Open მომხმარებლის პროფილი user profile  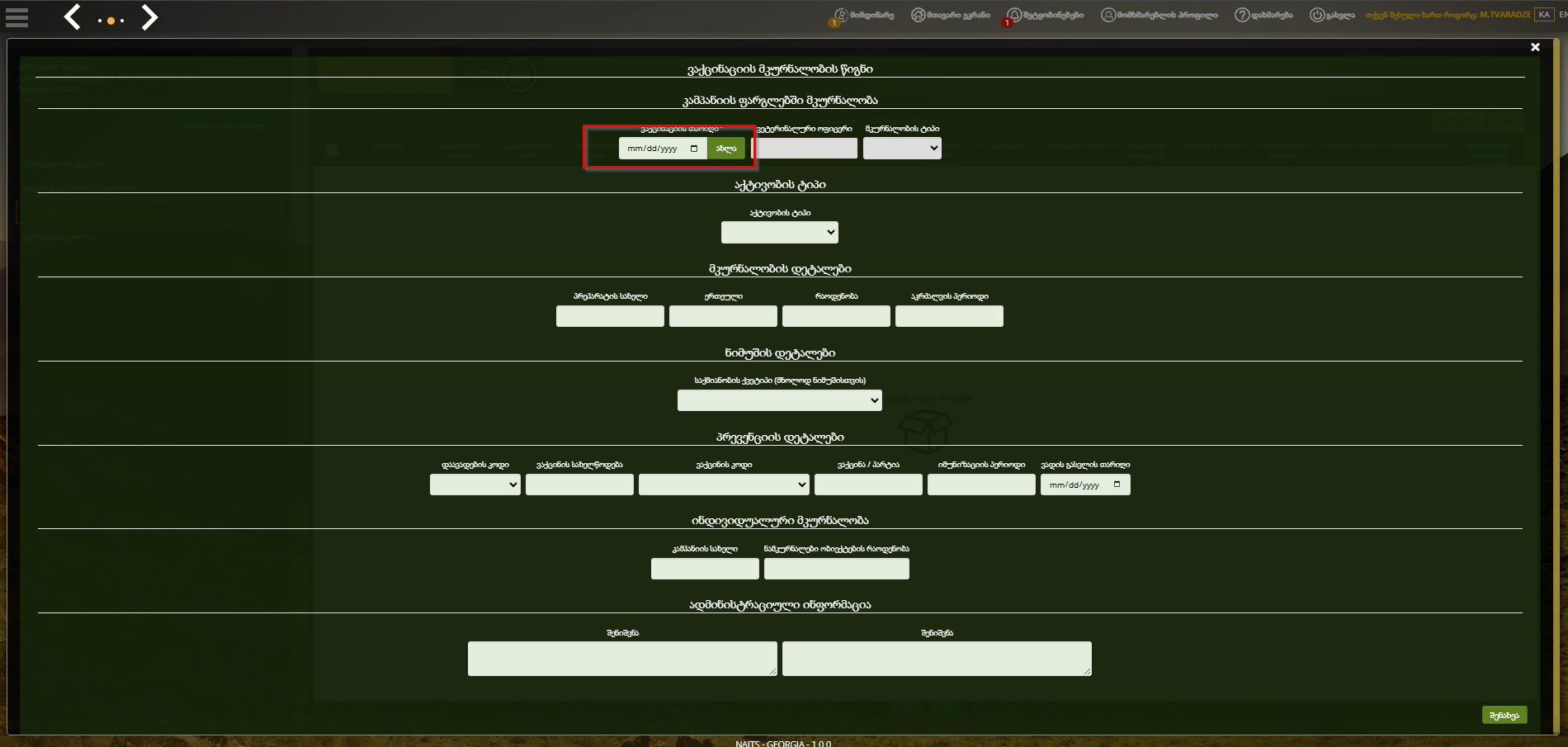(x=1159, y=15)
